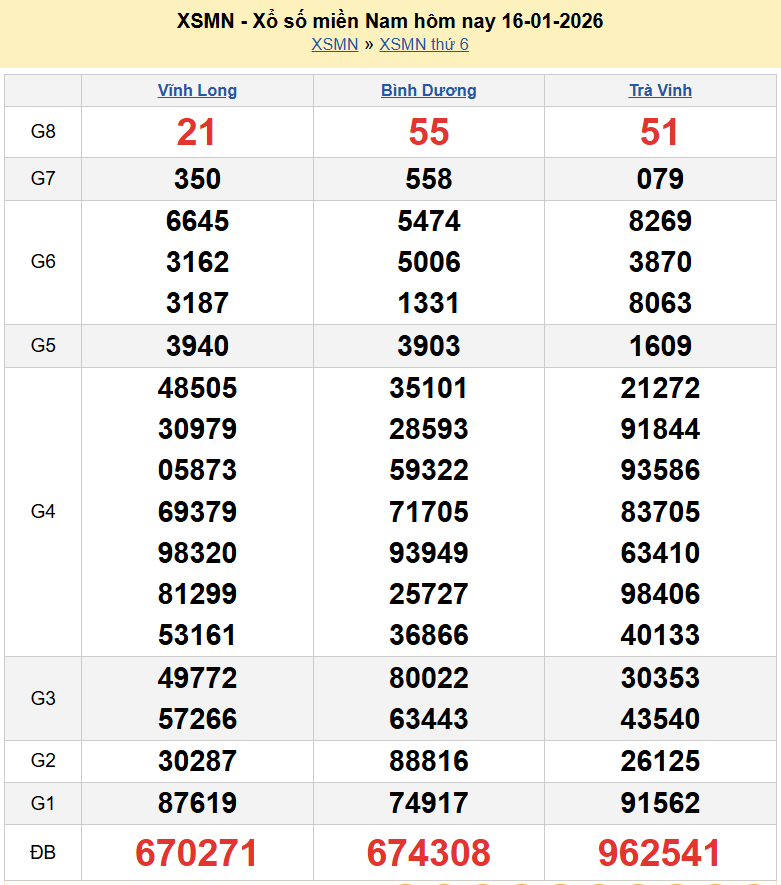Click the G6 result 8269

660,221
